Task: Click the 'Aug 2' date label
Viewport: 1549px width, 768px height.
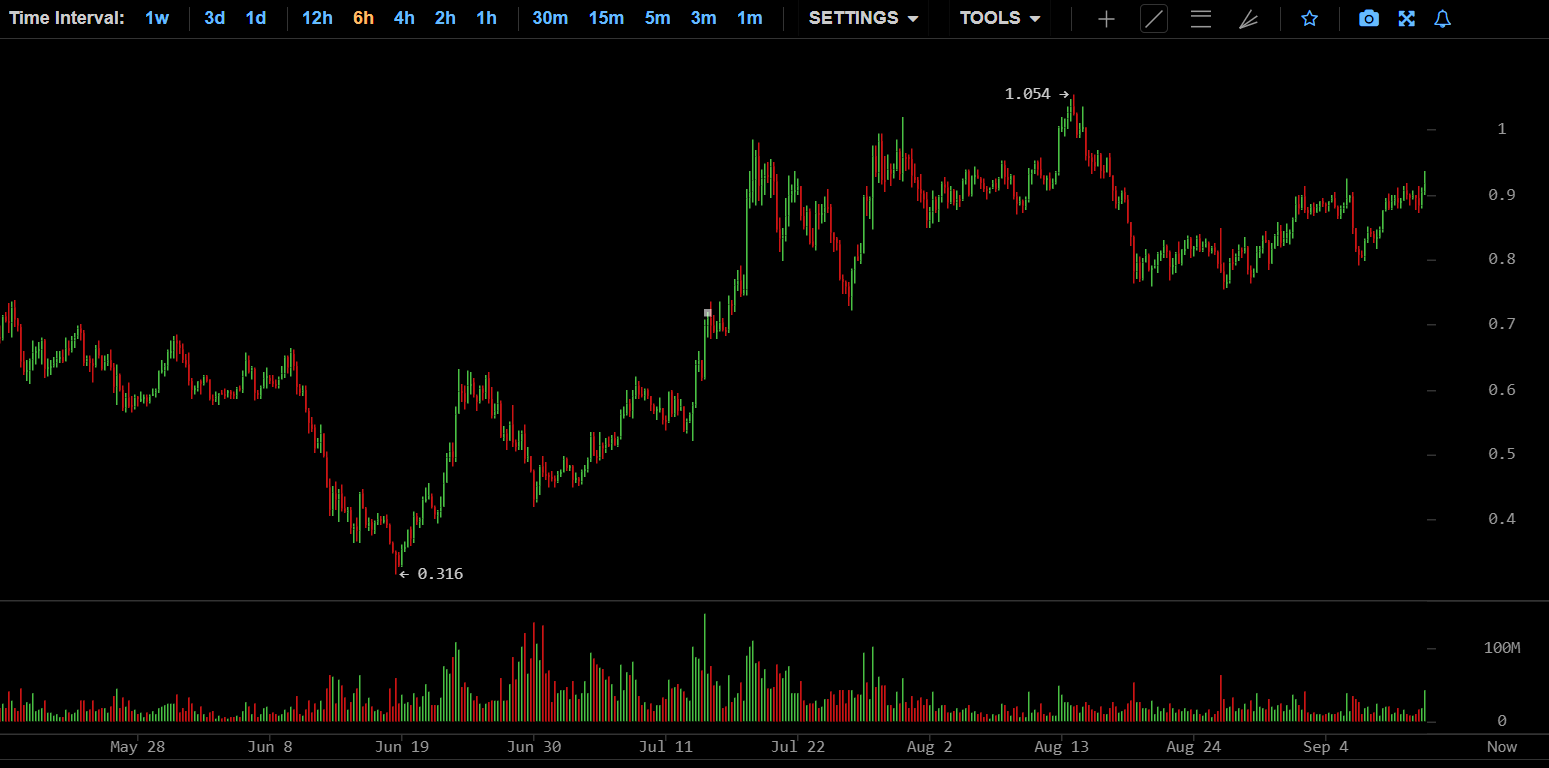Action: coord(929,747)
